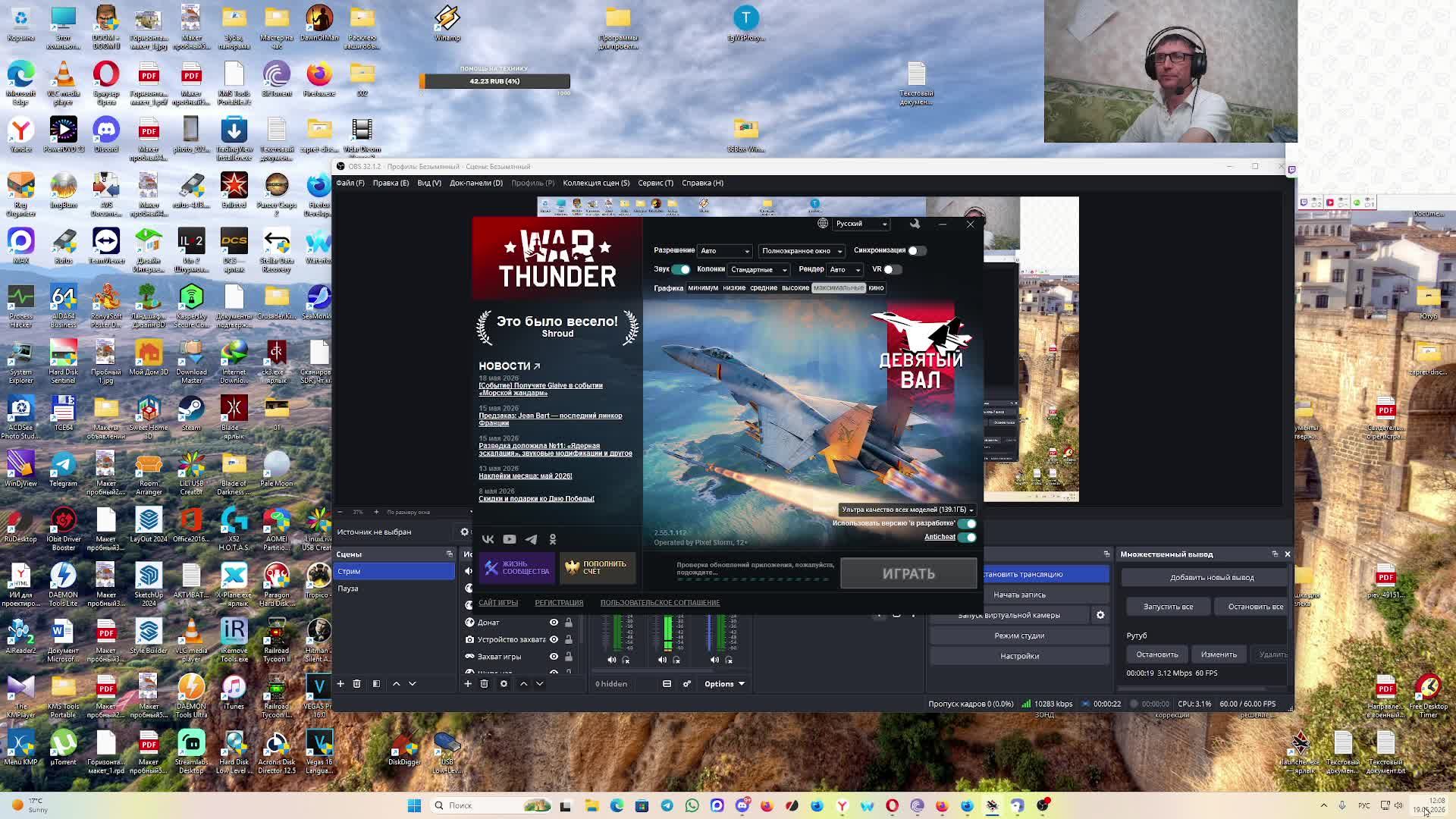The image size is (1456, 819).
Task: Open the Telegram icon in launcher
Action: [x=531, y=539]
